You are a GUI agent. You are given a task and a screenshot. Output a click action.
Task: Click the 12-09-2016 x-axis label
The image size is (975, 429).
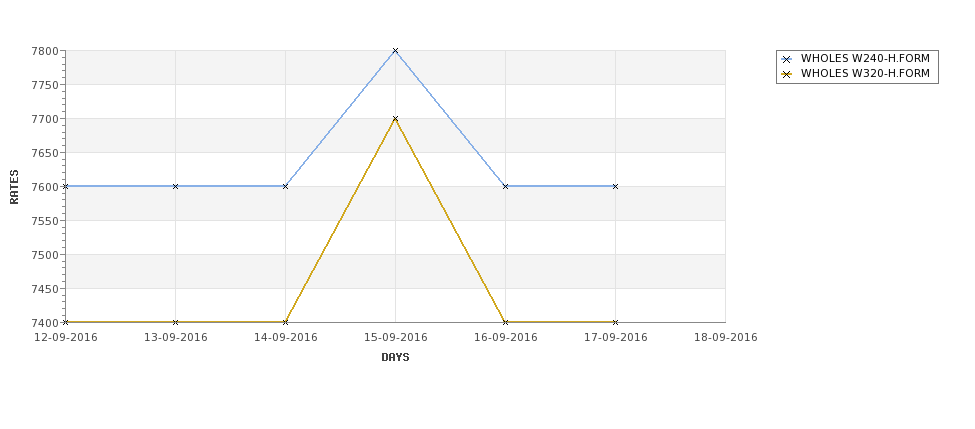[66, 338]
